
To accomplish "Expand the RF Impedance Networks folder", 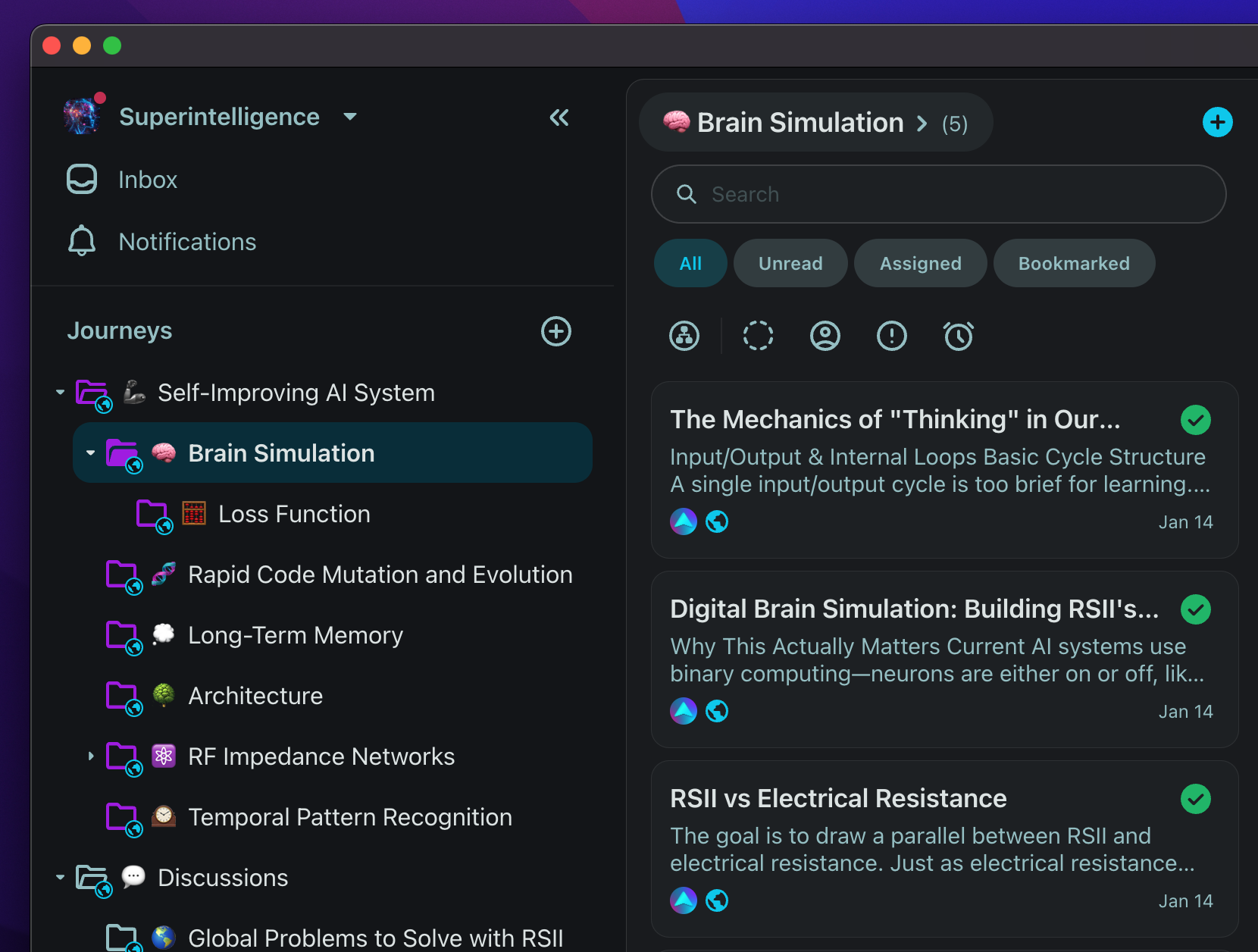I will point(90,756).
